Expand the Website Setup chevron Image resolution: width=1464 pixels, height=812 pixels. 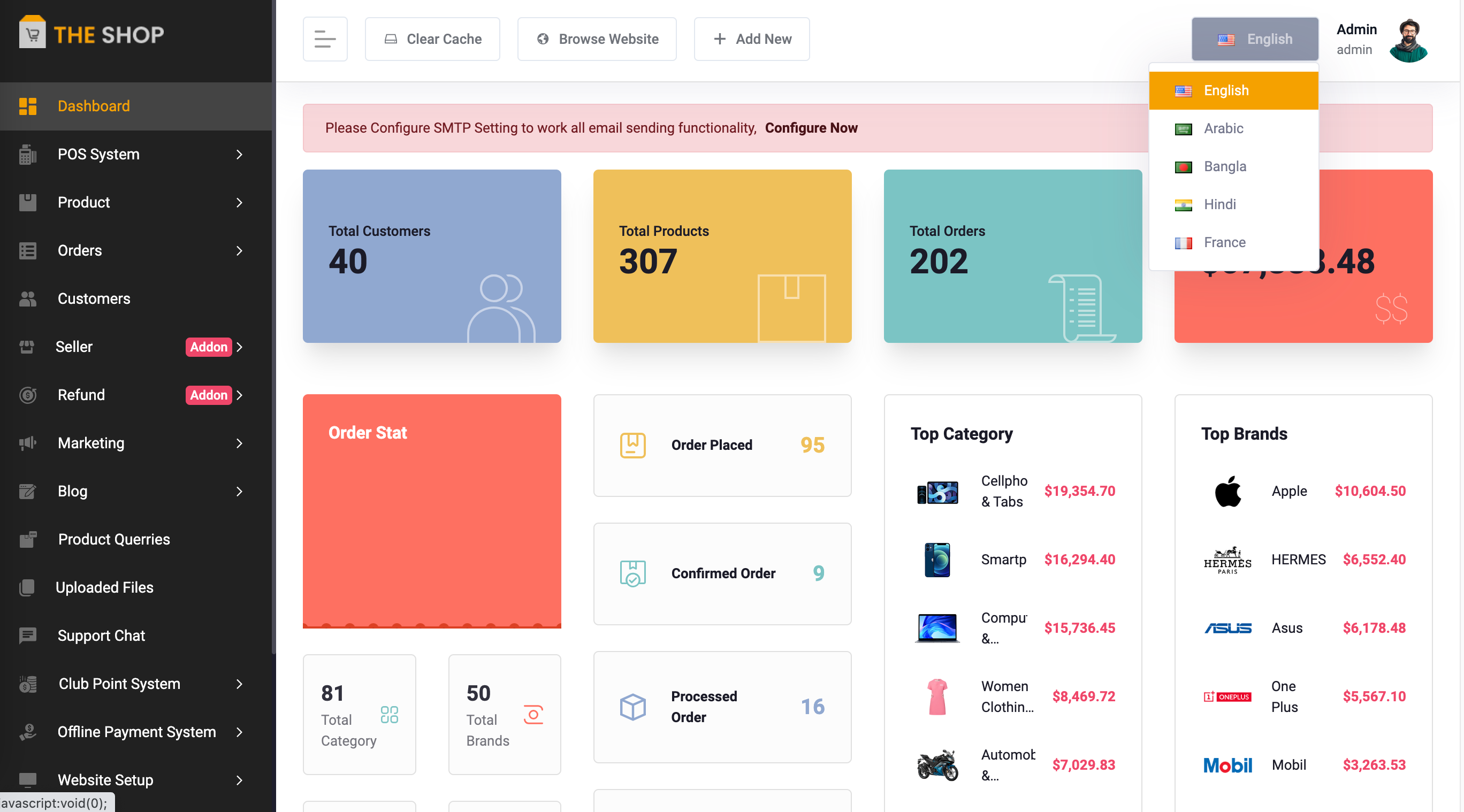pyautogui.click(x=239, y=780)
